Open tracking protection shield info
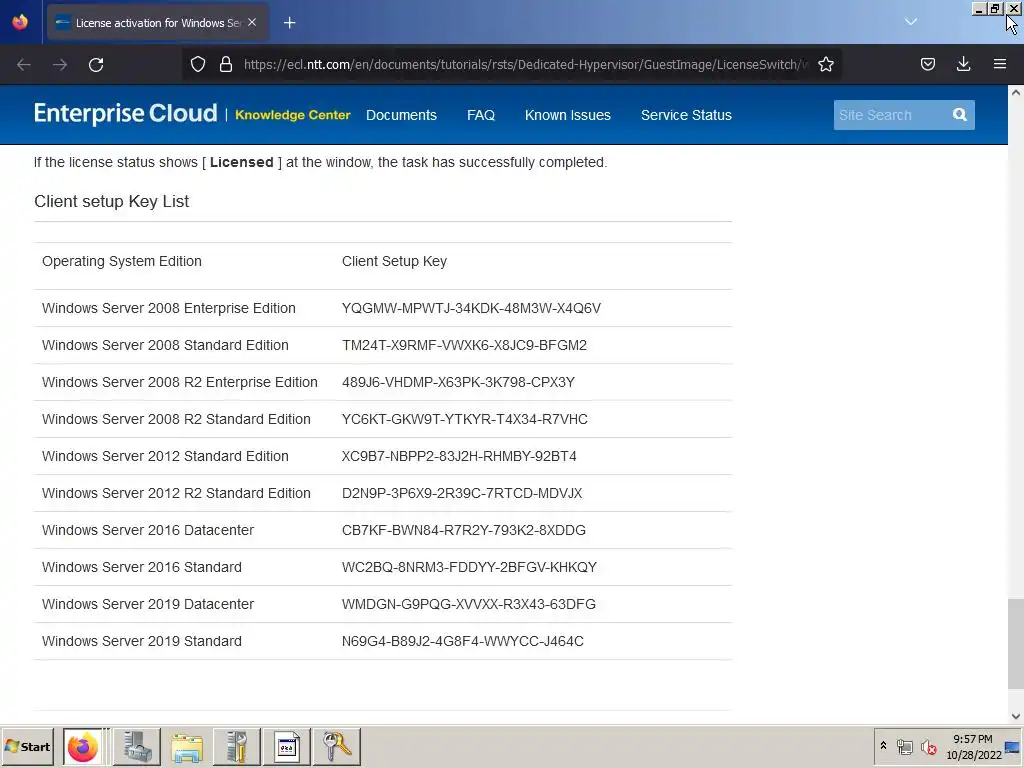Image resolution: width=1024 pixels, height=768 pixels. [198, 64]
